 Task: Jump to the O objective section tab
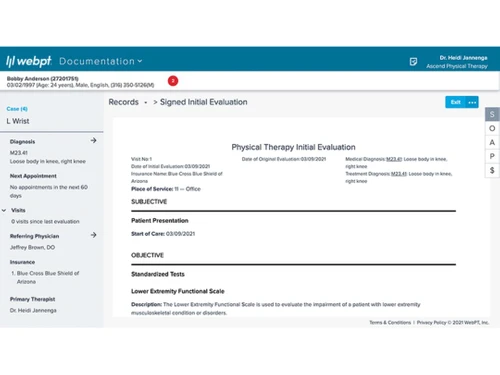point(492,128)
